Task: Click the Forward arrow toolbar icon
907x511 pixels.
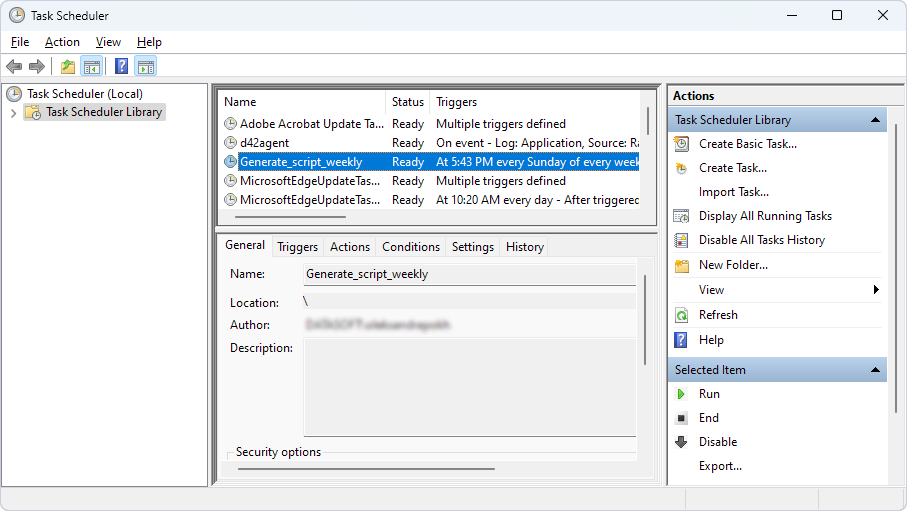Action: [37, 67]
